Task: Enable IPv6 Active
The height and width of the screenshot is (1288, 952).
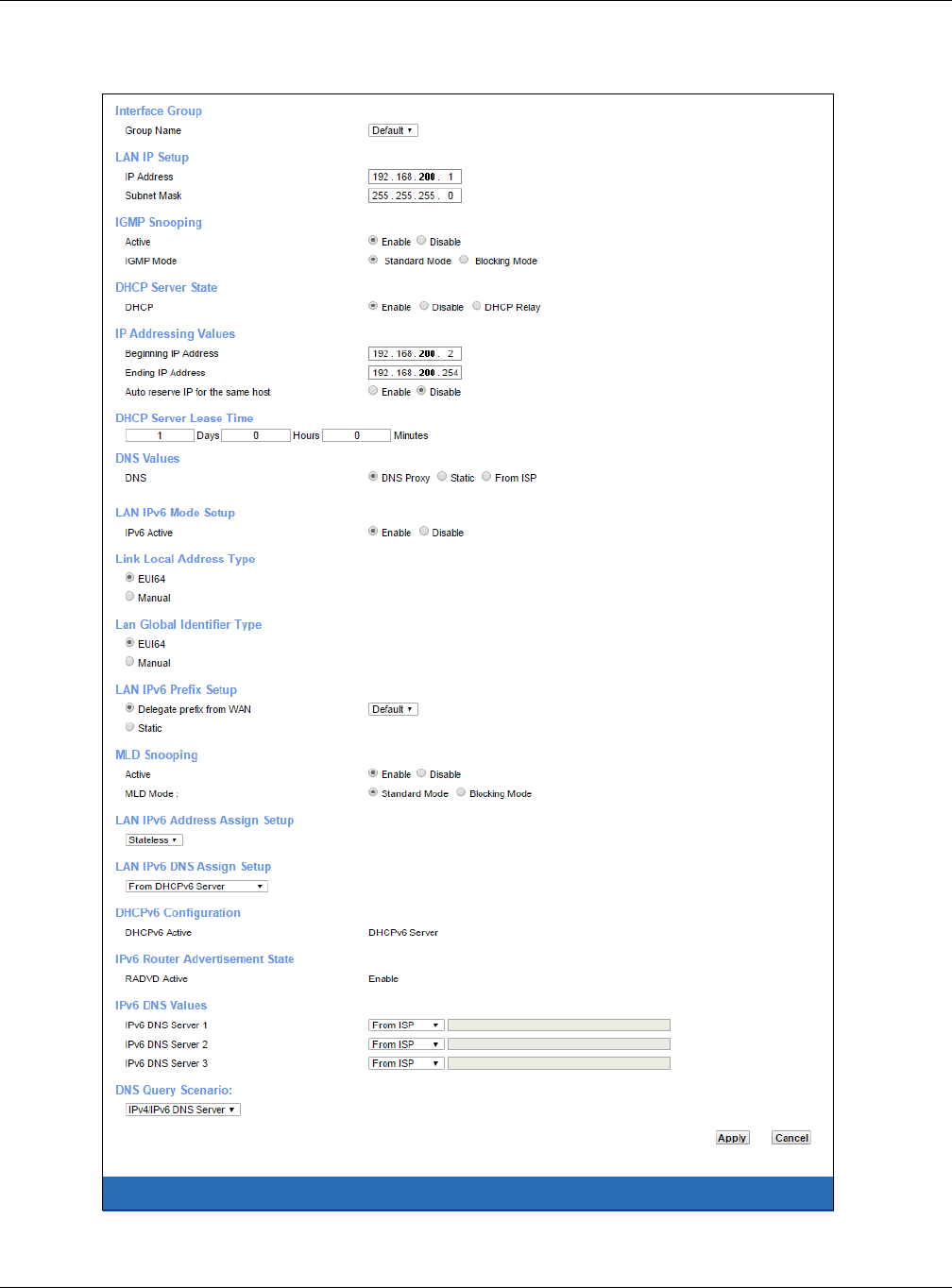Action: tap(373, 532)
